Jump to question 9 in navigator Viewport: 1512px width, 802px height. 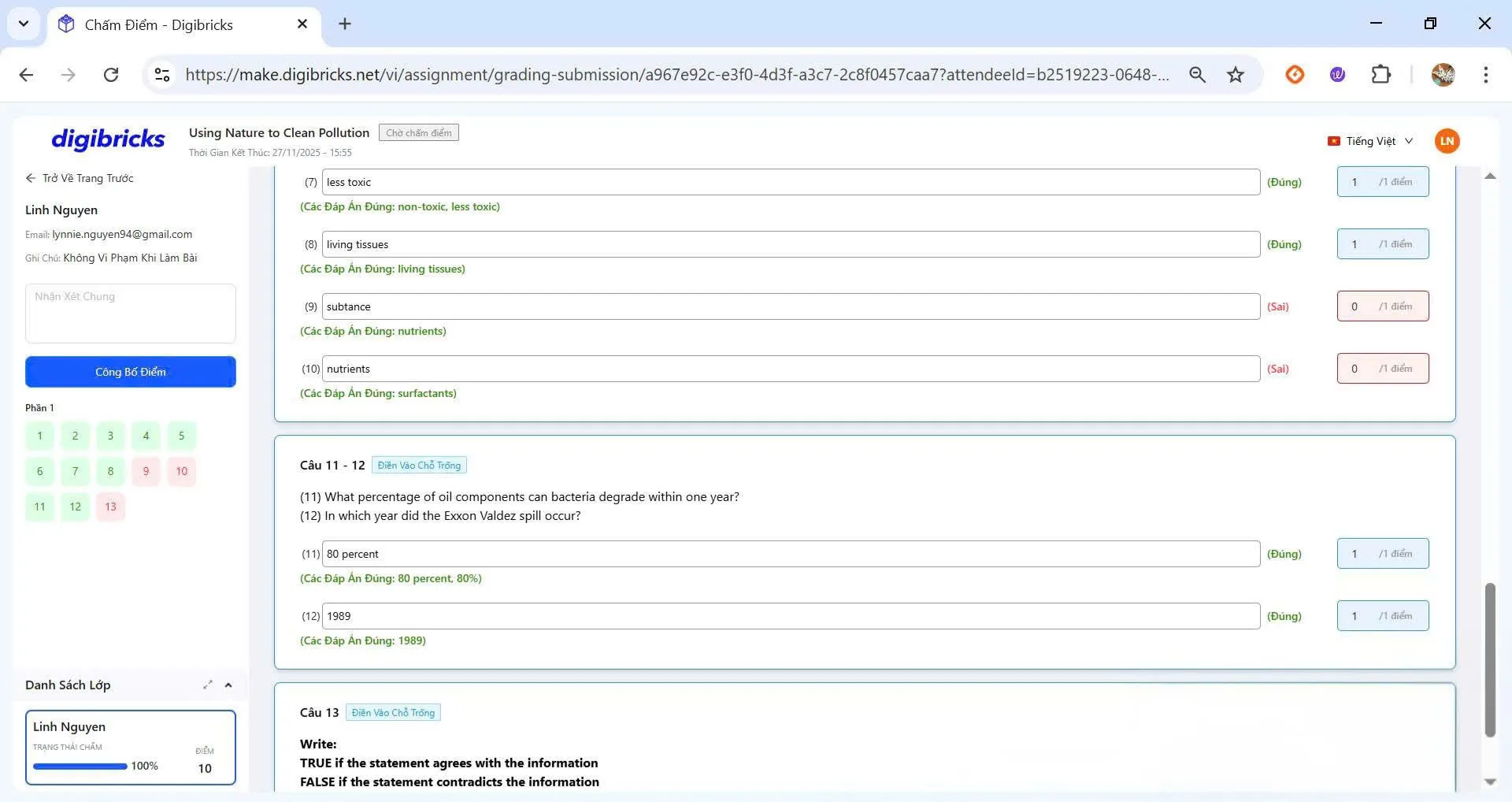coord(146,471)
